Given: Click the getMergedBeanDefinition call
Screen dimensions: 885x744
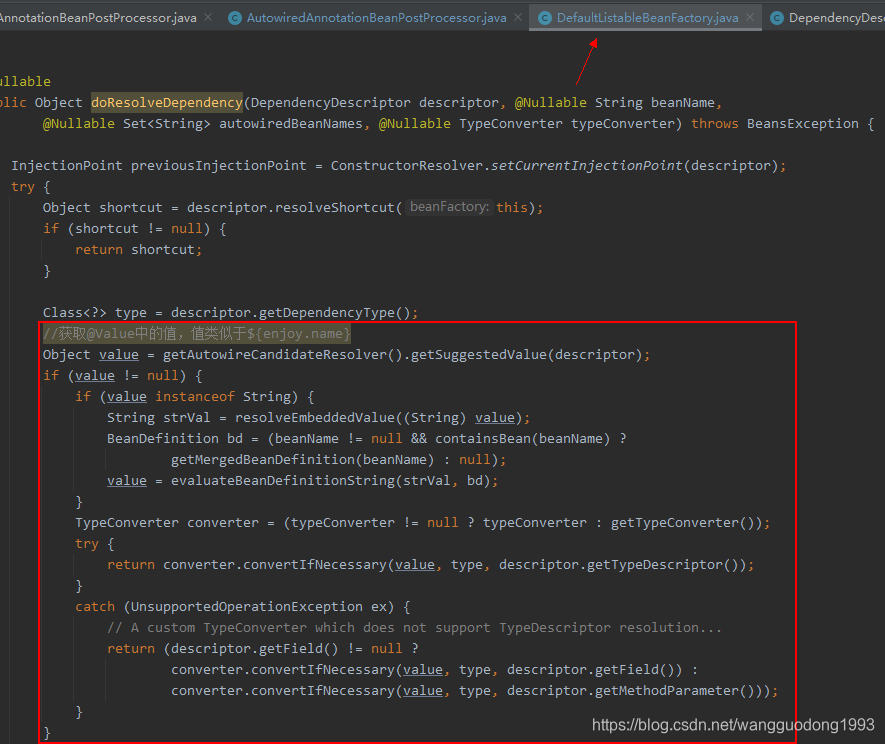Looking at the screenshot, I should [x=263, y=459].
